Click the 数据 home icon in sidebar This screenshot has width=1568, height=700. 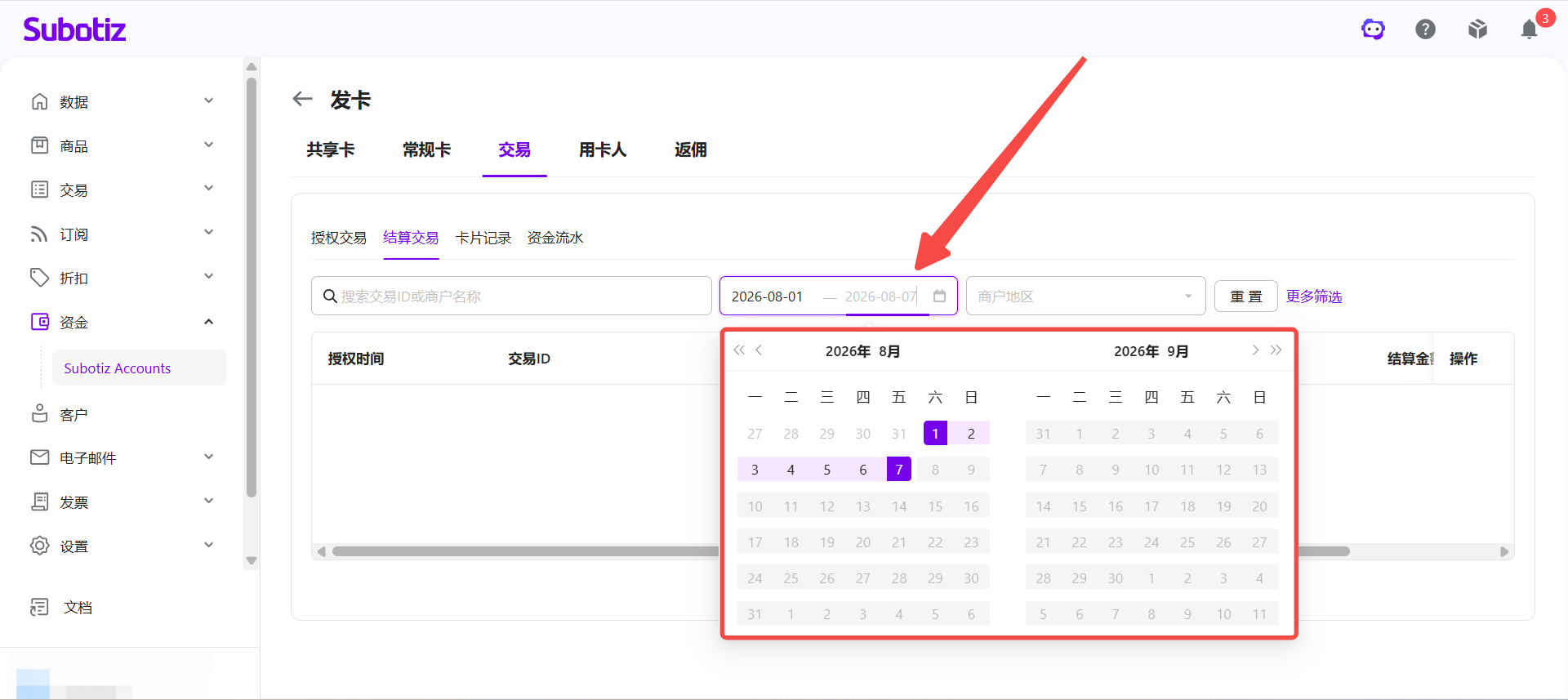pyautogui.click(x=39, y=101)
